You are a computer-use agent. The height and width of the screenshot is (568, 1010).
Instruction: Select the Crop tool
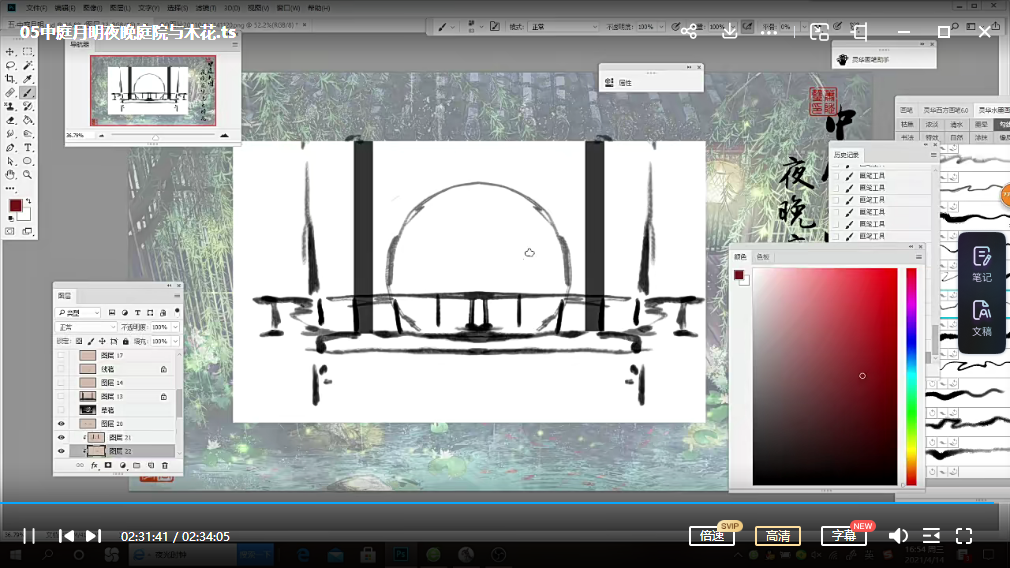11,78
